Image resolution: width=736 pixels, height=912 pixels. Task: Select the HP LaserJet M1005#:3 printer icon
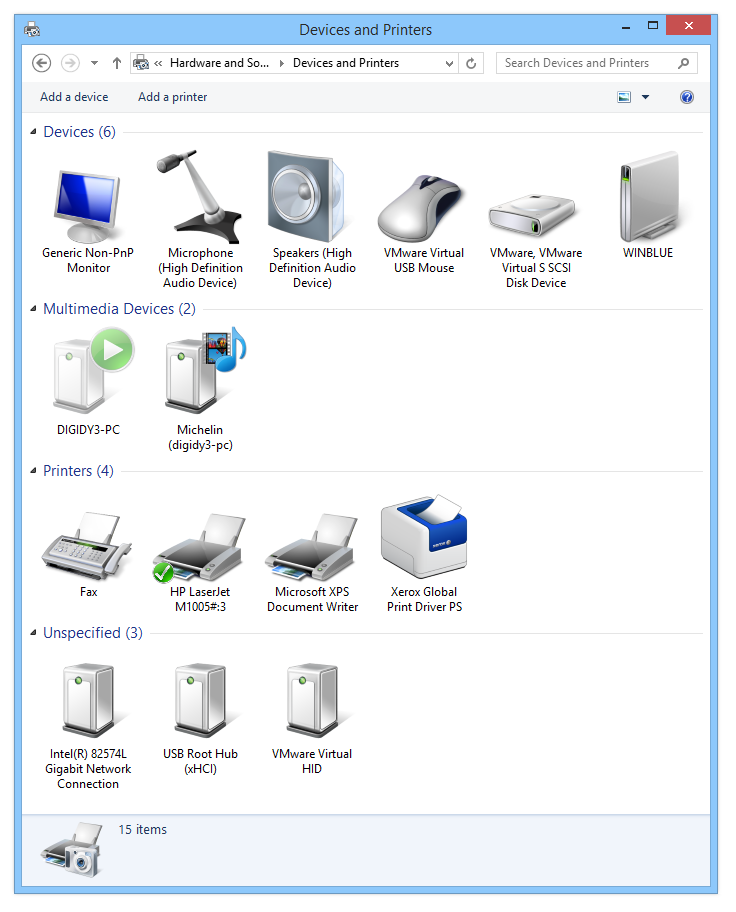[x=199, y=547]
